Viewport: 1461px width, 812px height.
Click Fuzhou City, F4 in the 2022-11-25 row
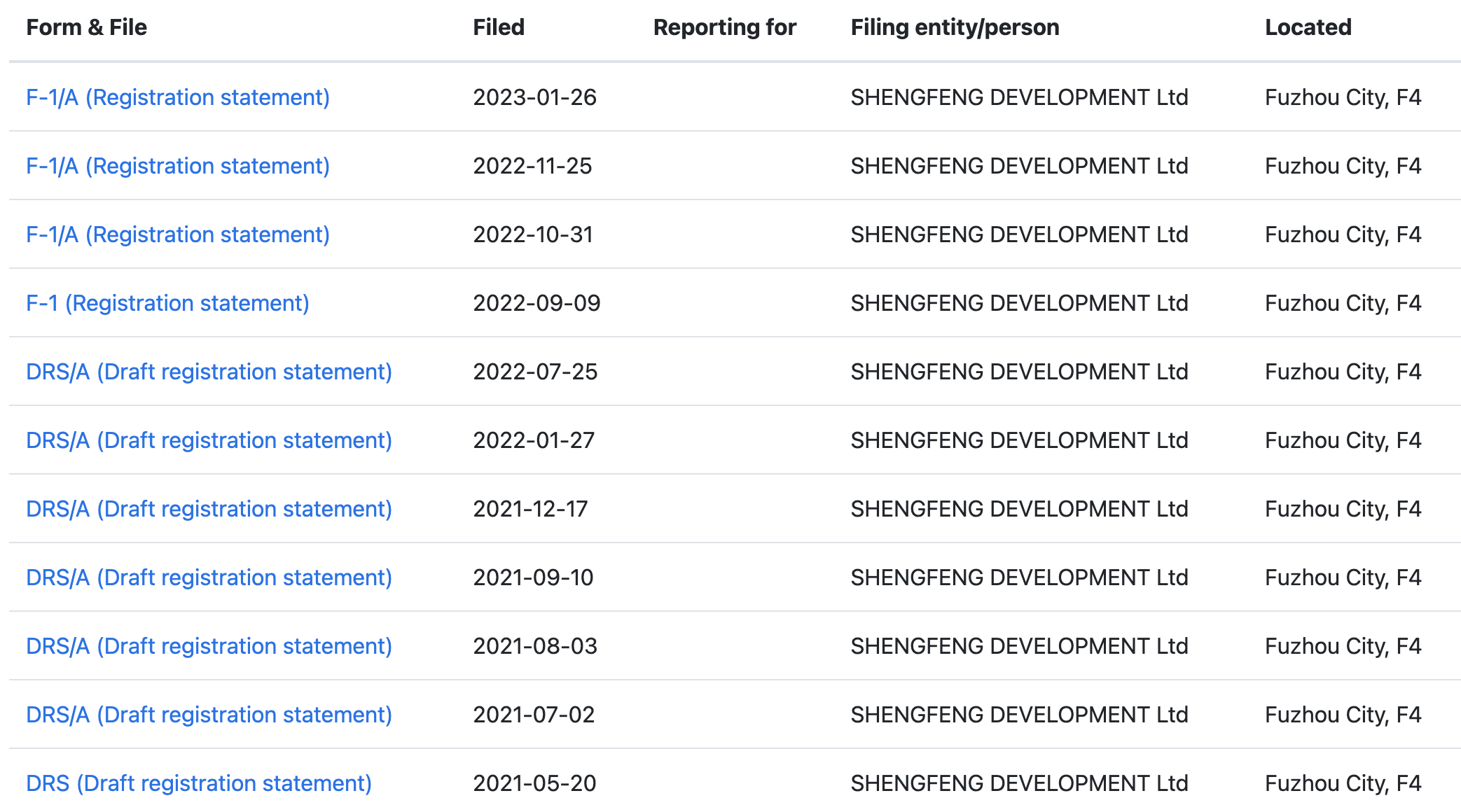pos(1343,166)
